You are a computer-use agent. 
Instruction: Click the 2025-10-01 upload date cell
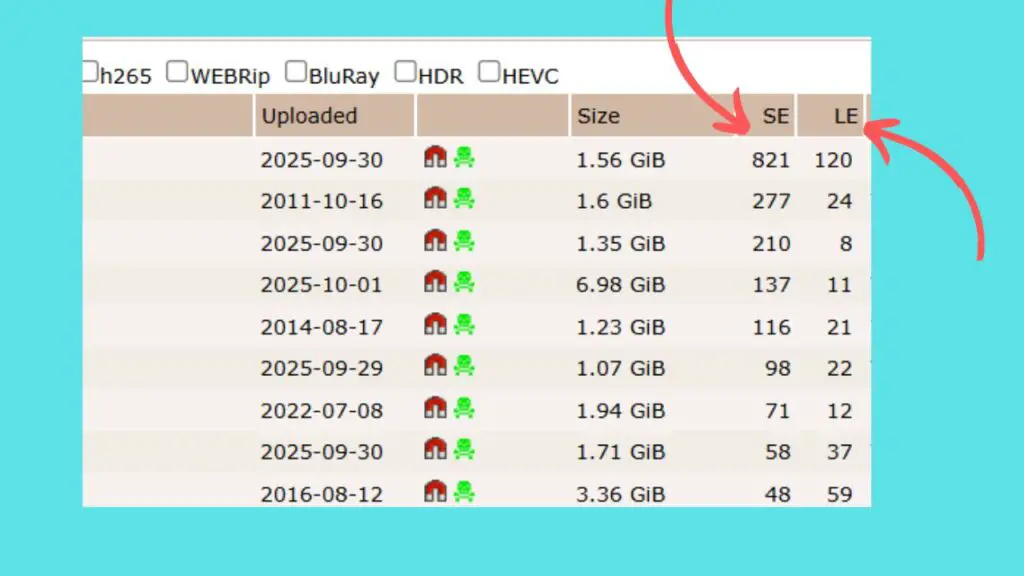coord(321,285)
